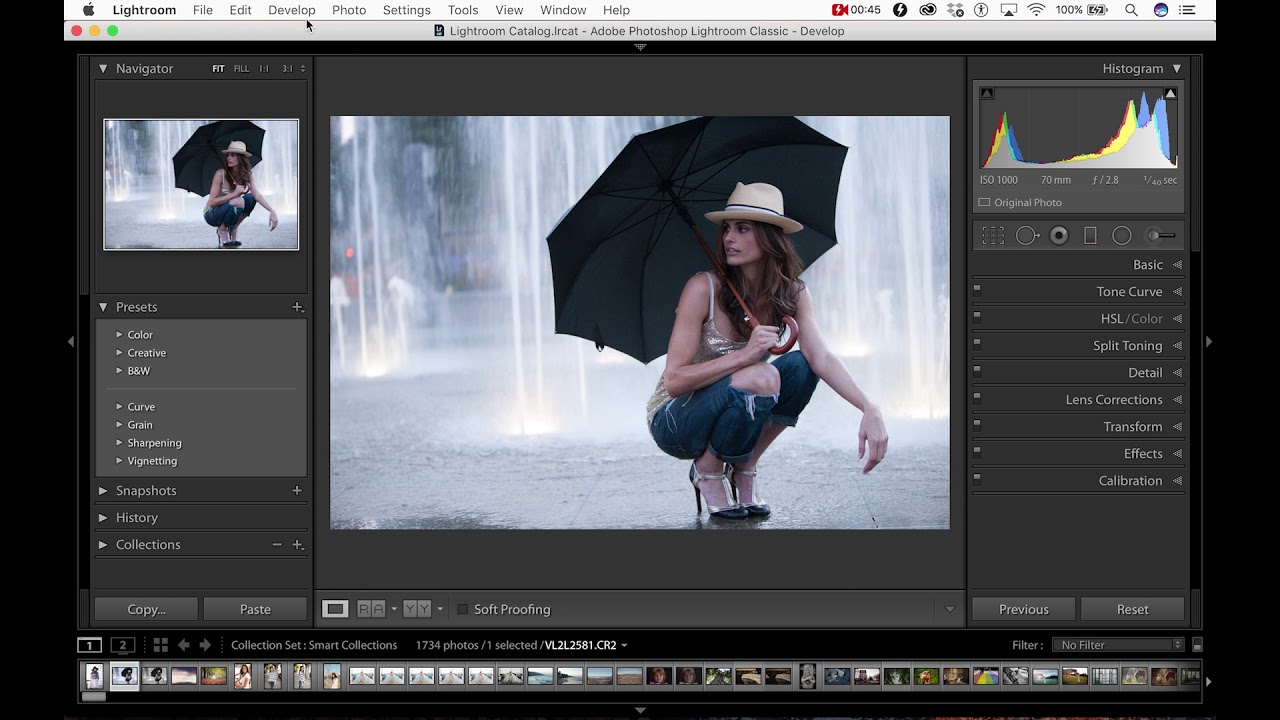Select the Spot Removal tool
Screen dimensions: 1280x720
1027,236
